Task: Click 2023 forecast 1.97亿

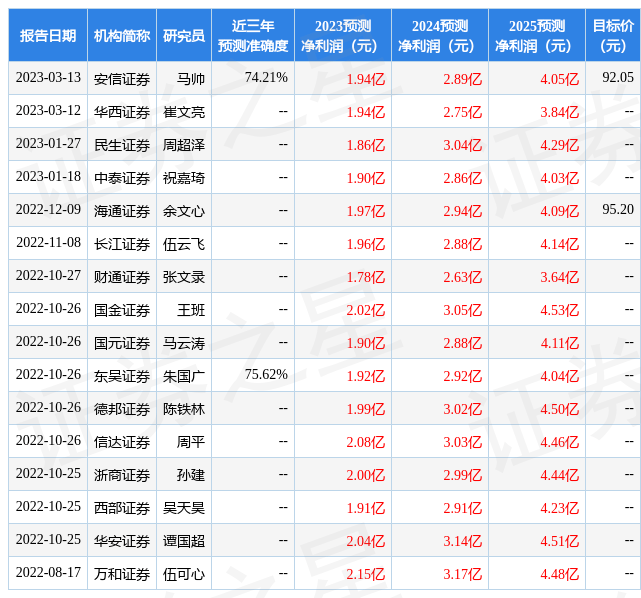Action: pyautogui.click(x=365, y=211)
